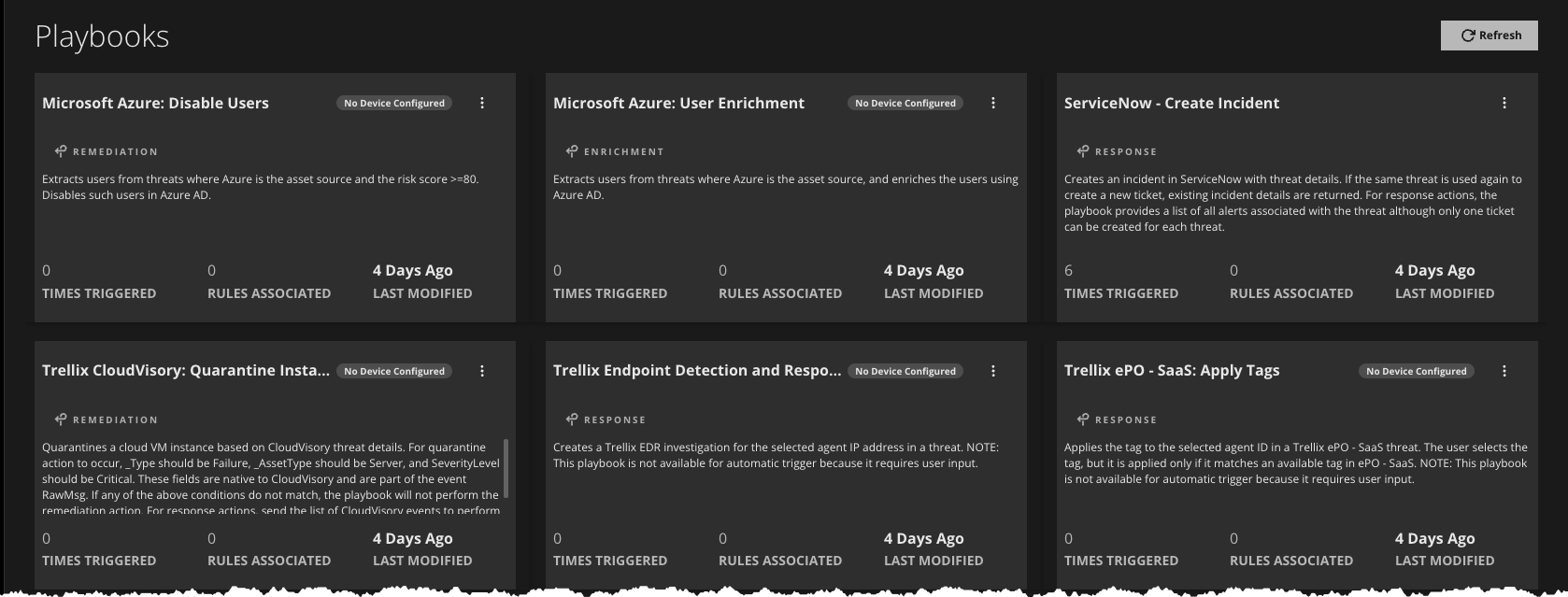
Task: Click the REMEDIATION label on Azure Disable Users
Action: (116, 151)
